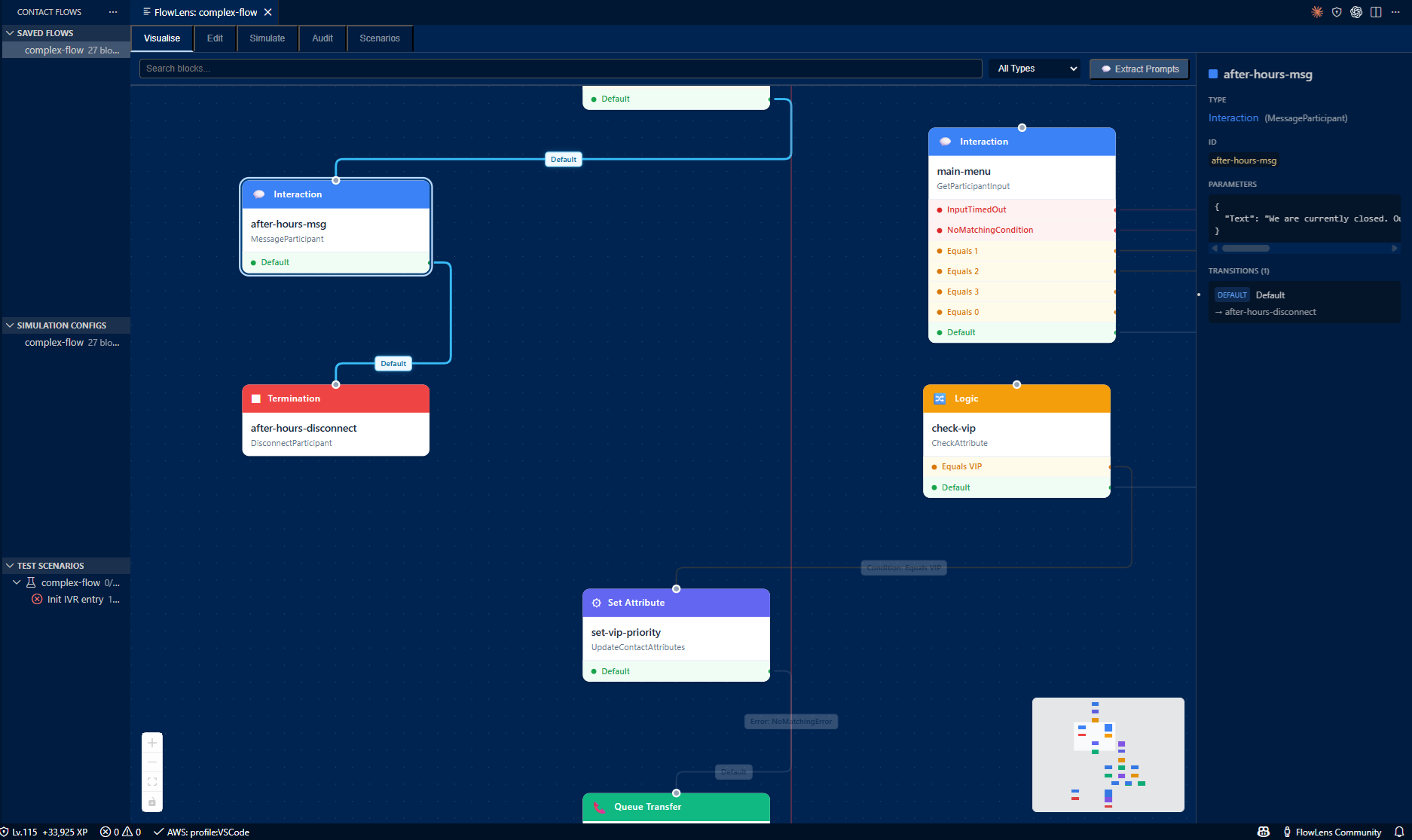1412x840 pixels.
Task: Click the shield icon in the editor title bar
Action: [1337, 12]
